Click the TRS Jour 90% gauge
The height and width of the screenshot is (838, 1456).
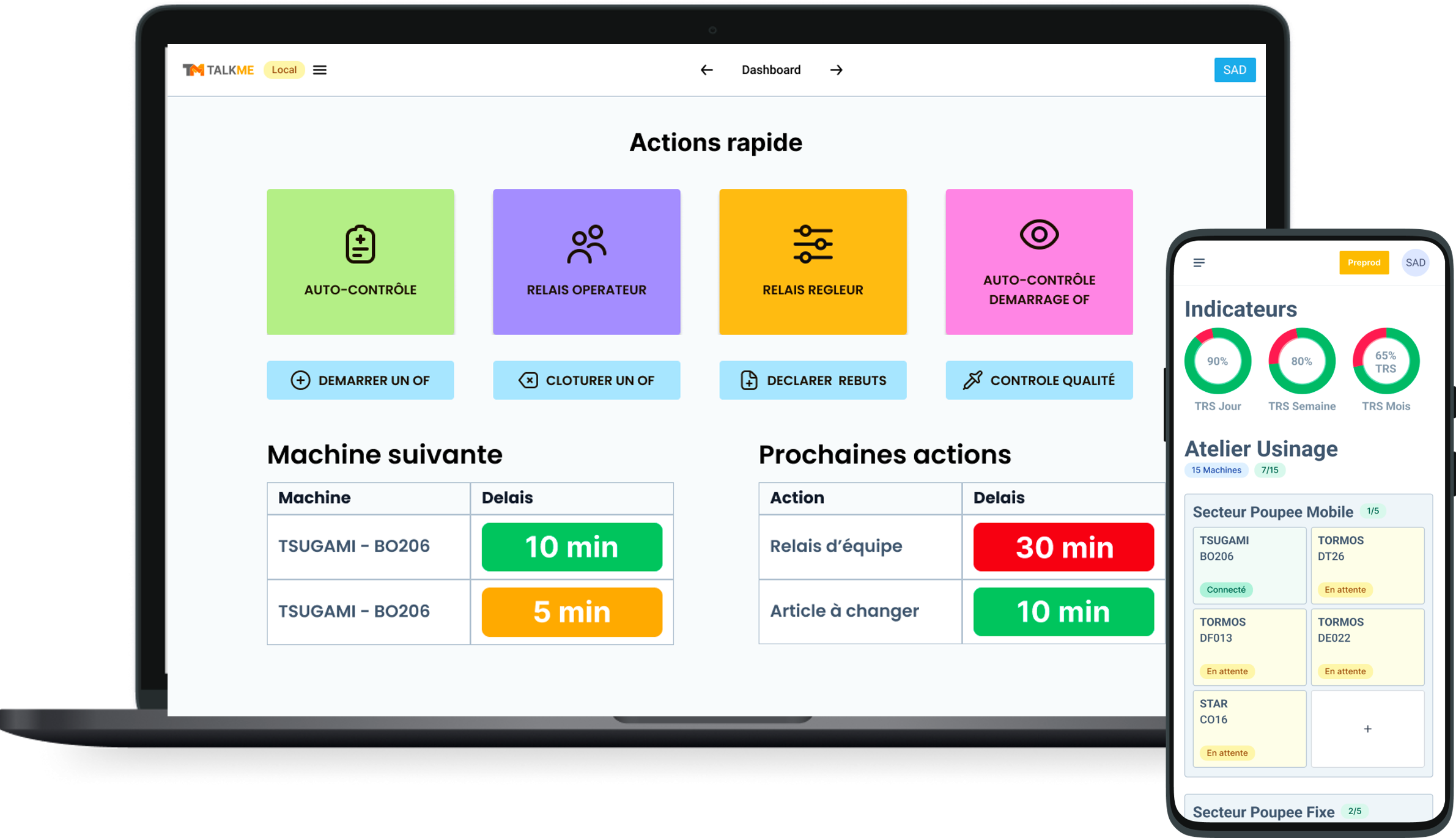tap(1218, 361)
